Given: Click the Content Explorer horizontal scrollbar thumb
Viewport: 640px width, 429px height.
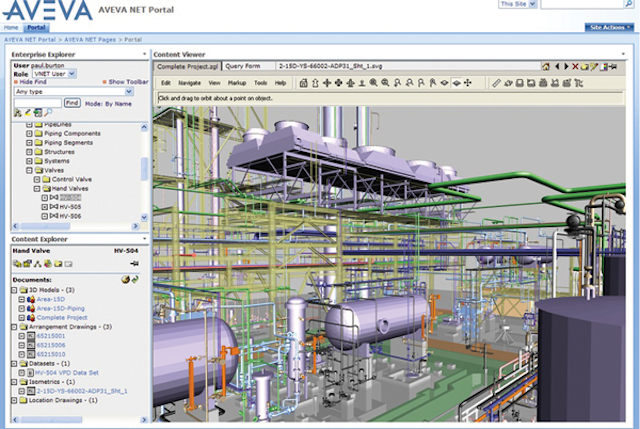Looking at the screenshot, I should coord(51,420).
